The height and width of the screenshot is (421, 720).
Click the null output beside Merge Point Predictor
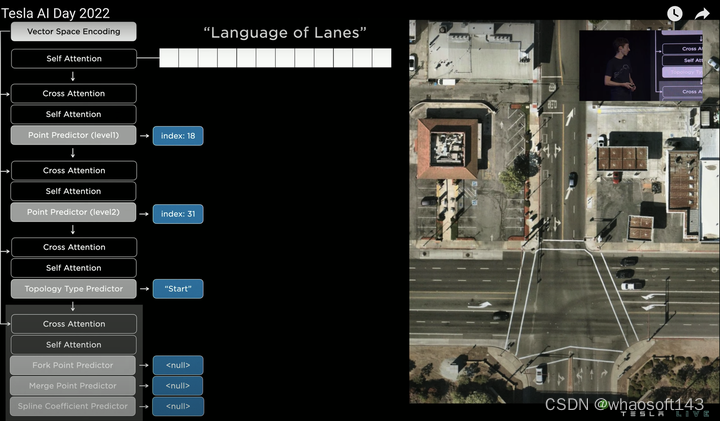tap(178, 386)
